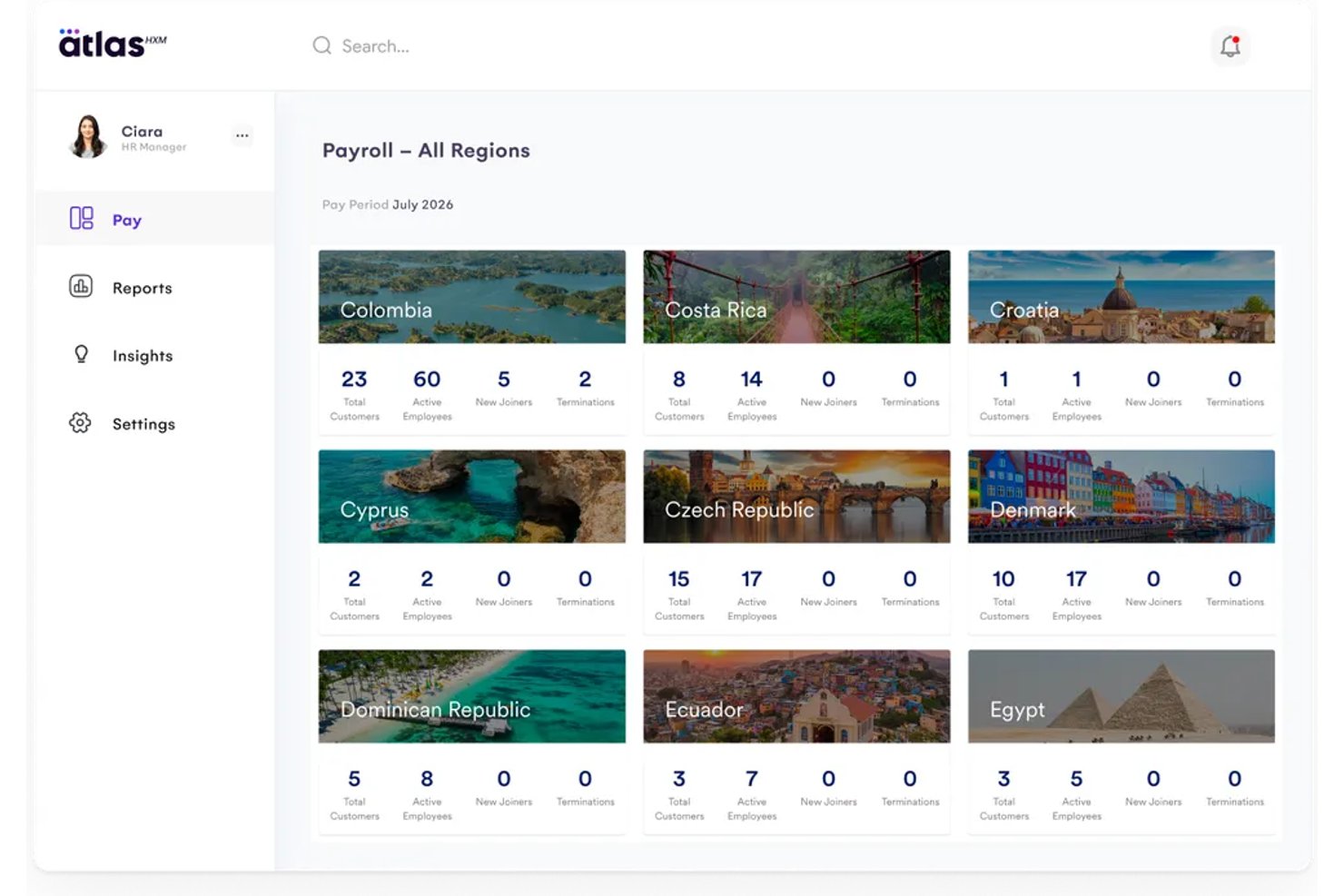Click Colombia's 23 Total Customers value

click(x=354, y=379)
